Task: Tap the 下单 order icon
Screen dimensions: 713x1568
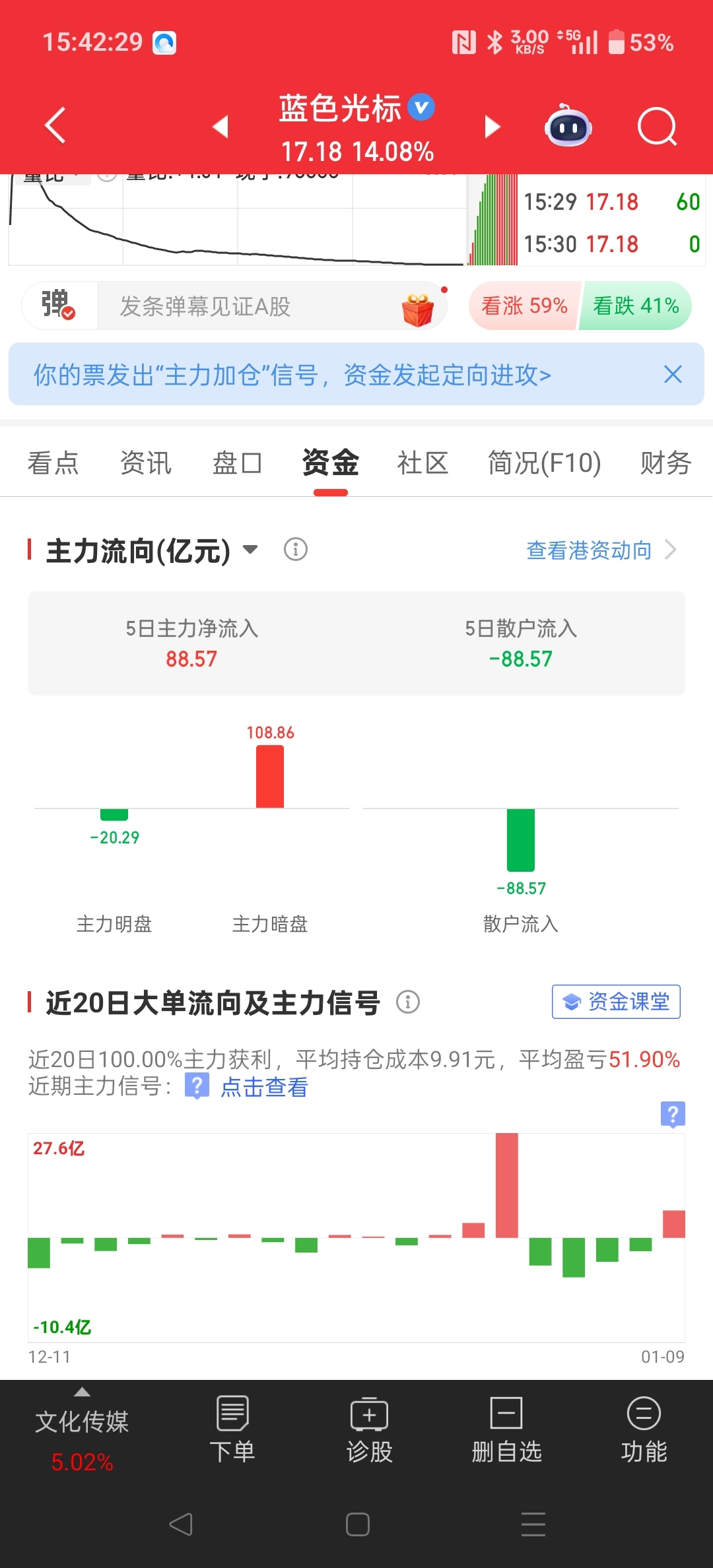Action: click(232, 1429)
